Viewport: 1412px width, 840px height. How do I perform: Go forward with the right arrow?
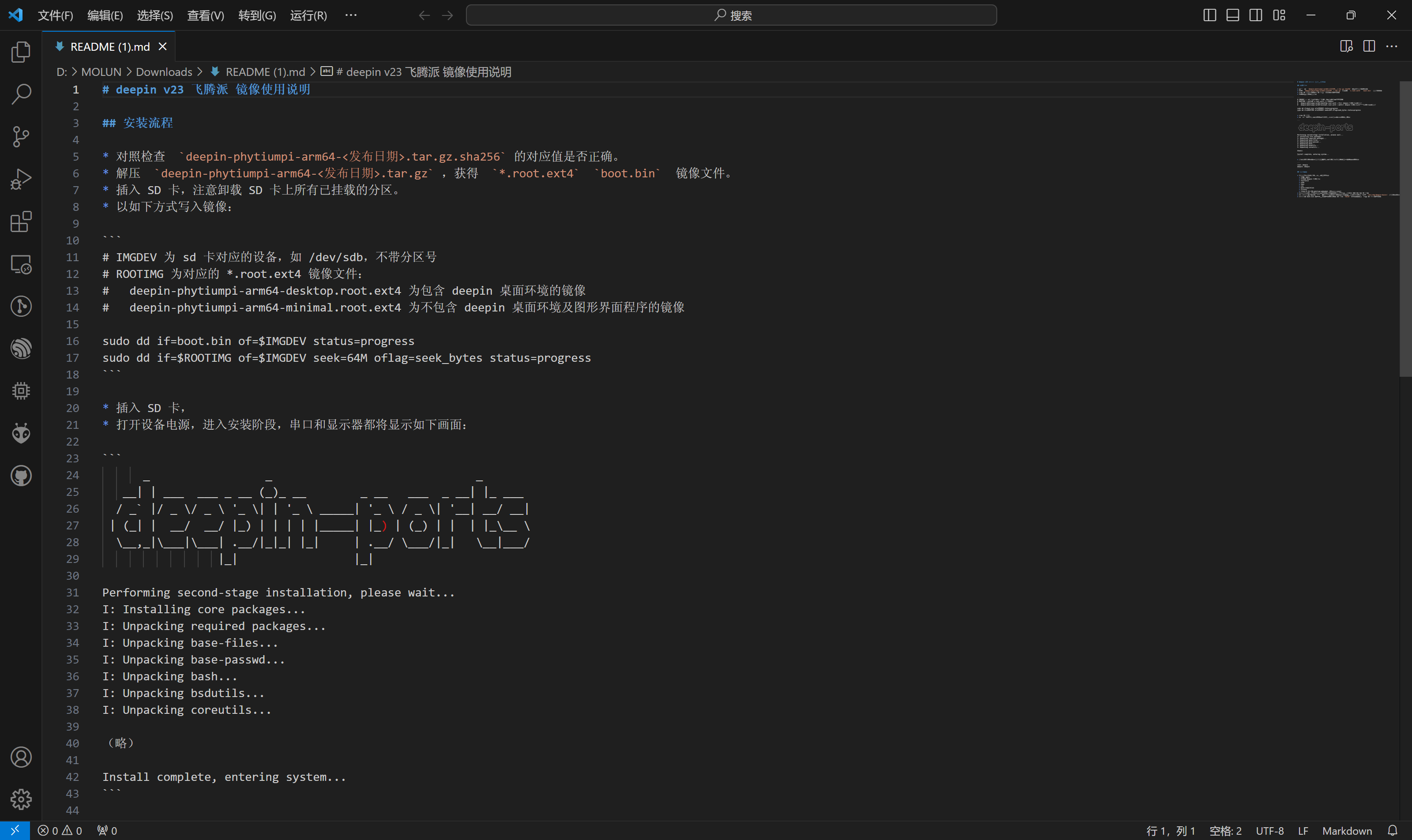point(447,15)
